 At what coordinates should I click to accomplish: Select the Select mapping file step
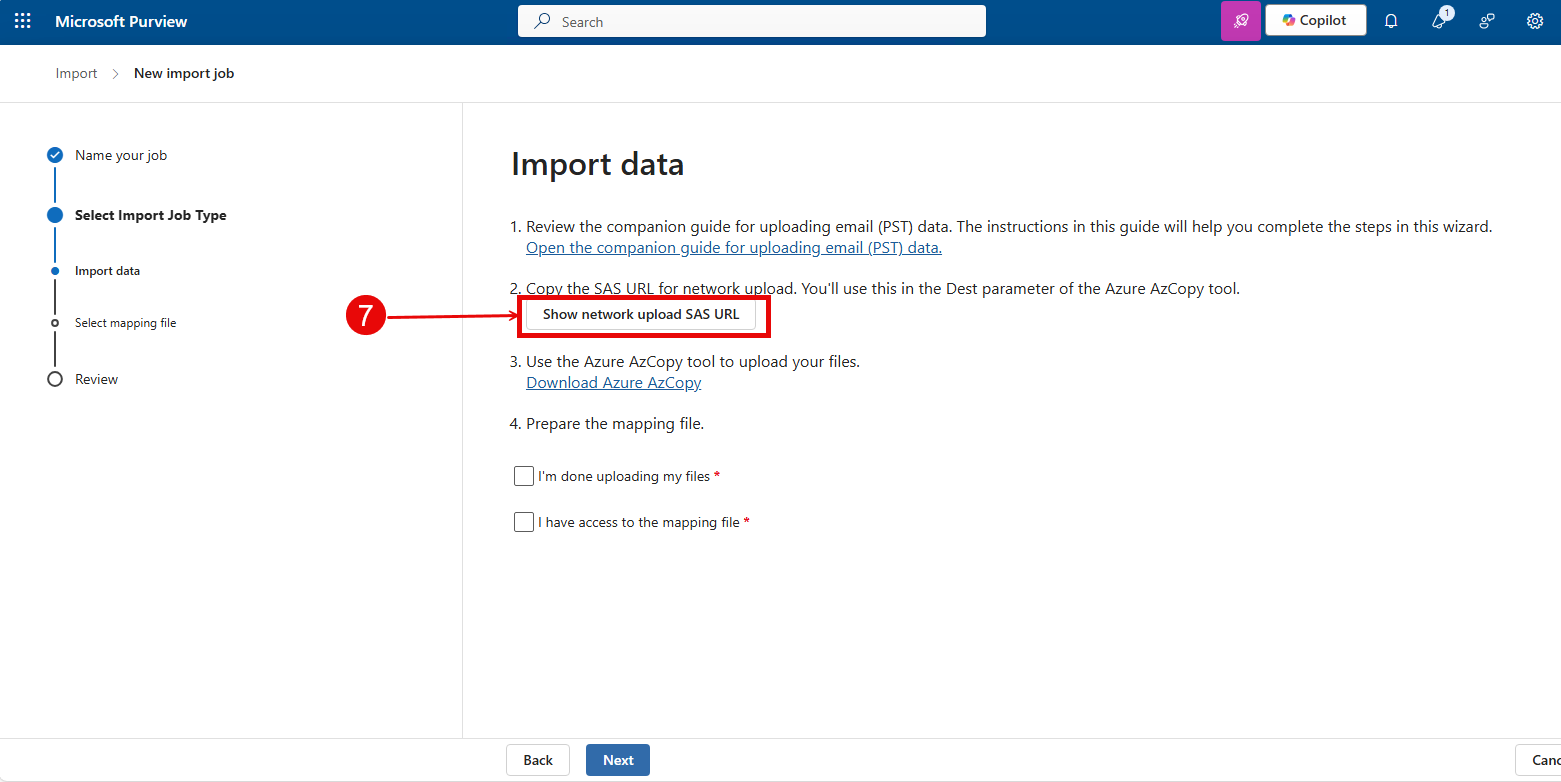pyautogui.click(x=125, y=323)
